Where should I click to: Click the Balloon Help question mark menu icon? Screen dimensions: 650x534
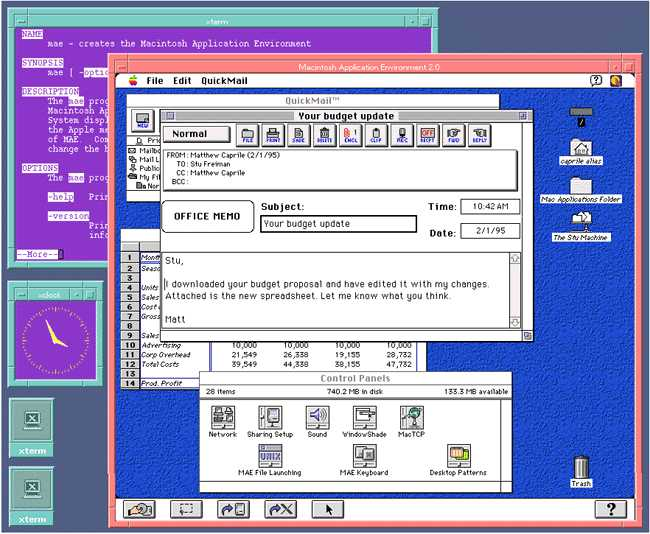pos(596,80)
